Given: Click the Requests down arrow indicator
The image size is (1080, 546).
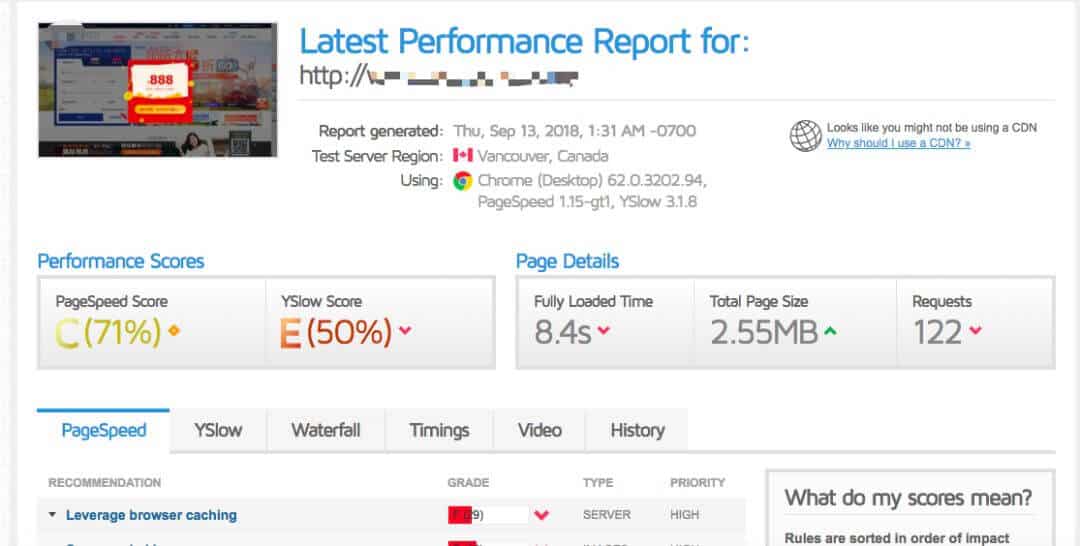Looking at the screenshot, I should tap(975, 330).
